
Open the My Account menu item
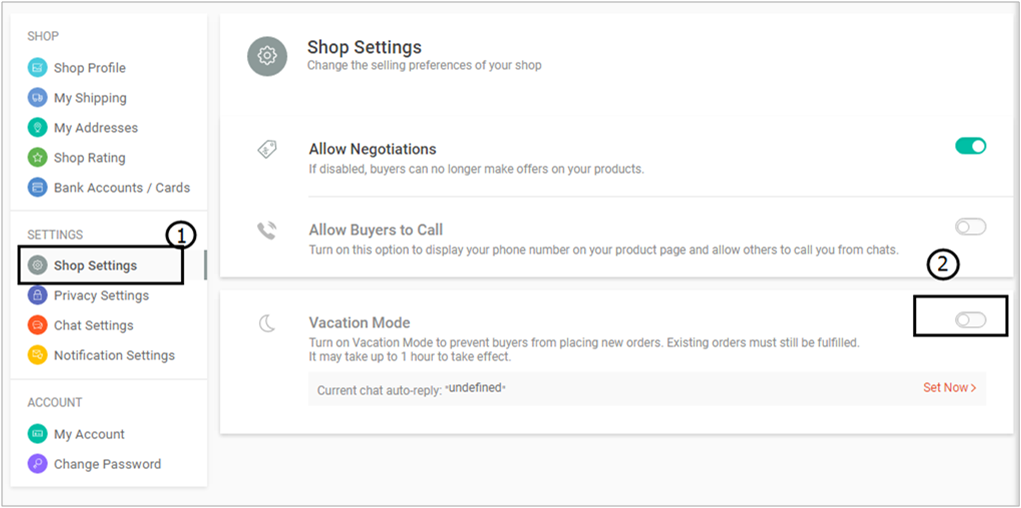(x=89, y=434)
